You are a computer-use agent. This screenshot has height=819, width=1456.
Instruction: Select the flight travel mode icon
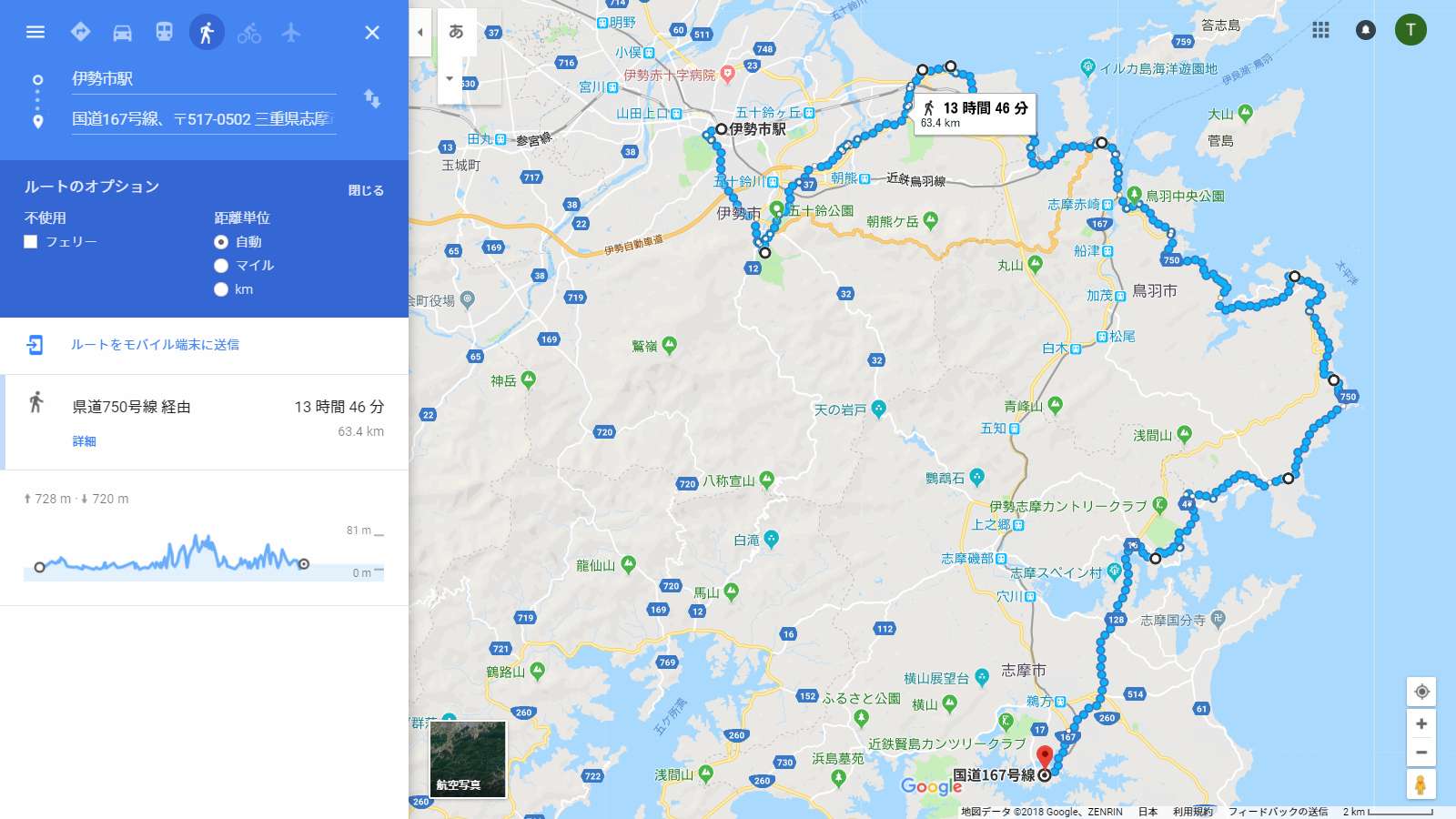[x=291, y=33]
